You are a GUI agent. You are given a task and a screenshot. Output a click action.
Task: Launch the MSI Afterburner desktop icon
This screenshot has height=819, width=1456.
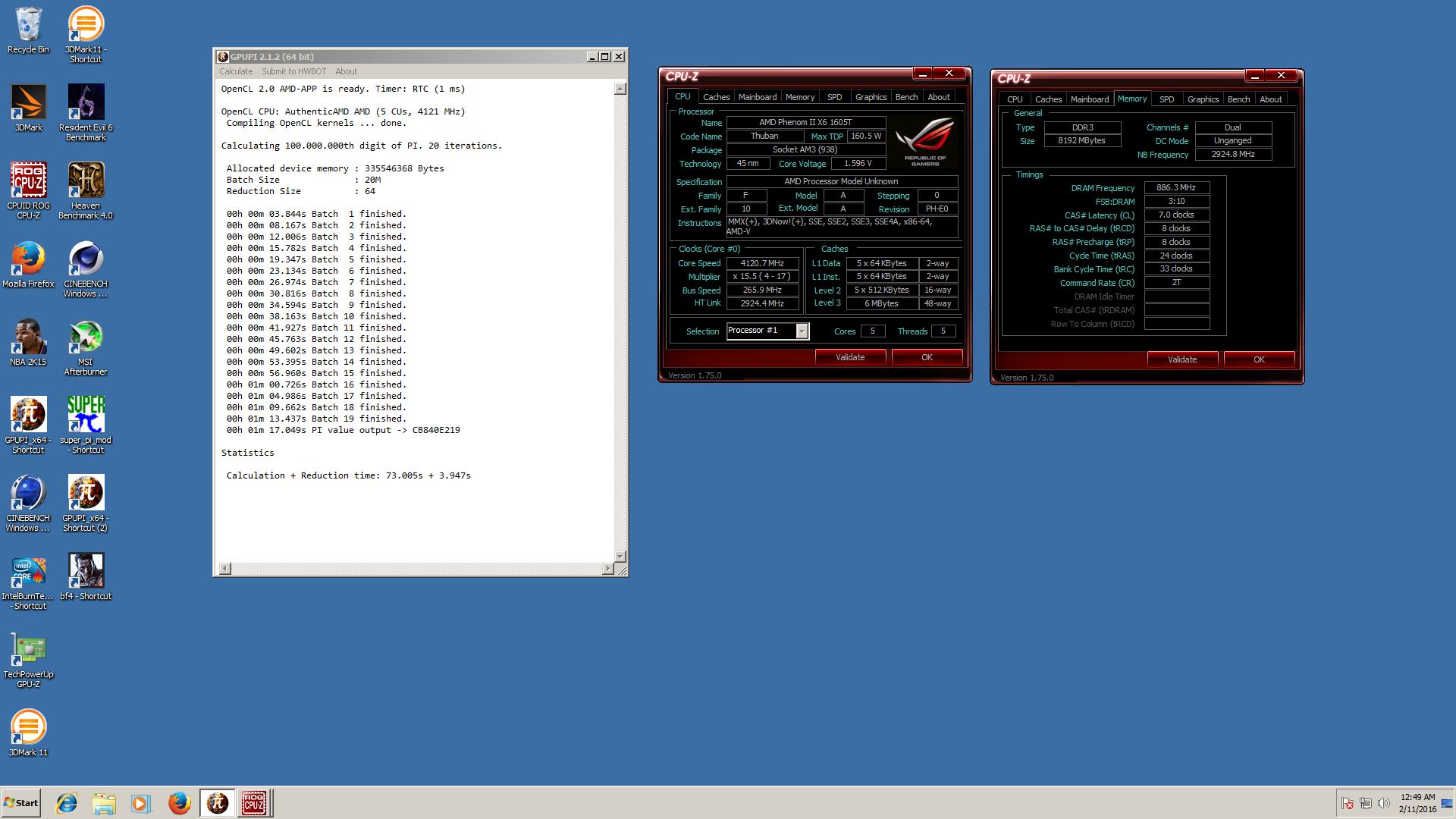[x=86, y=348]
